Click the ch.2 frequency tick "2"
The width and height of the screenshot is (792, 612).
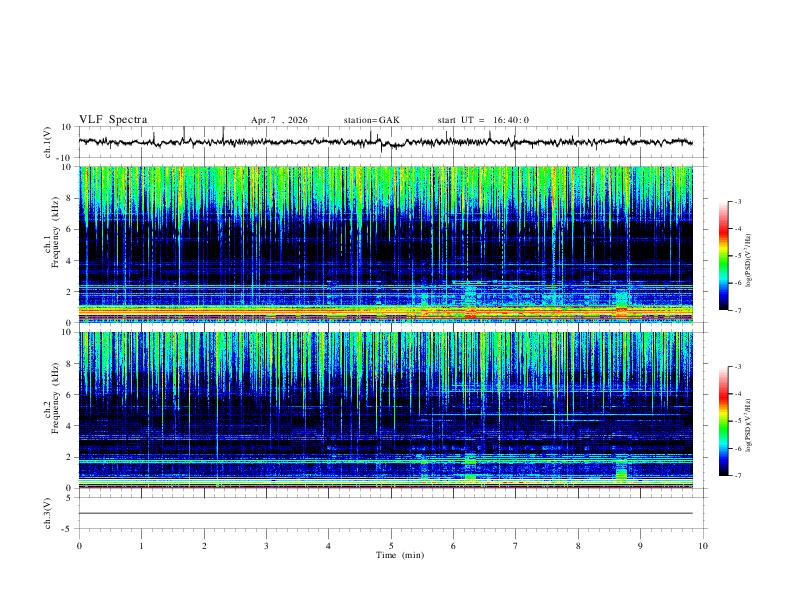69,457
